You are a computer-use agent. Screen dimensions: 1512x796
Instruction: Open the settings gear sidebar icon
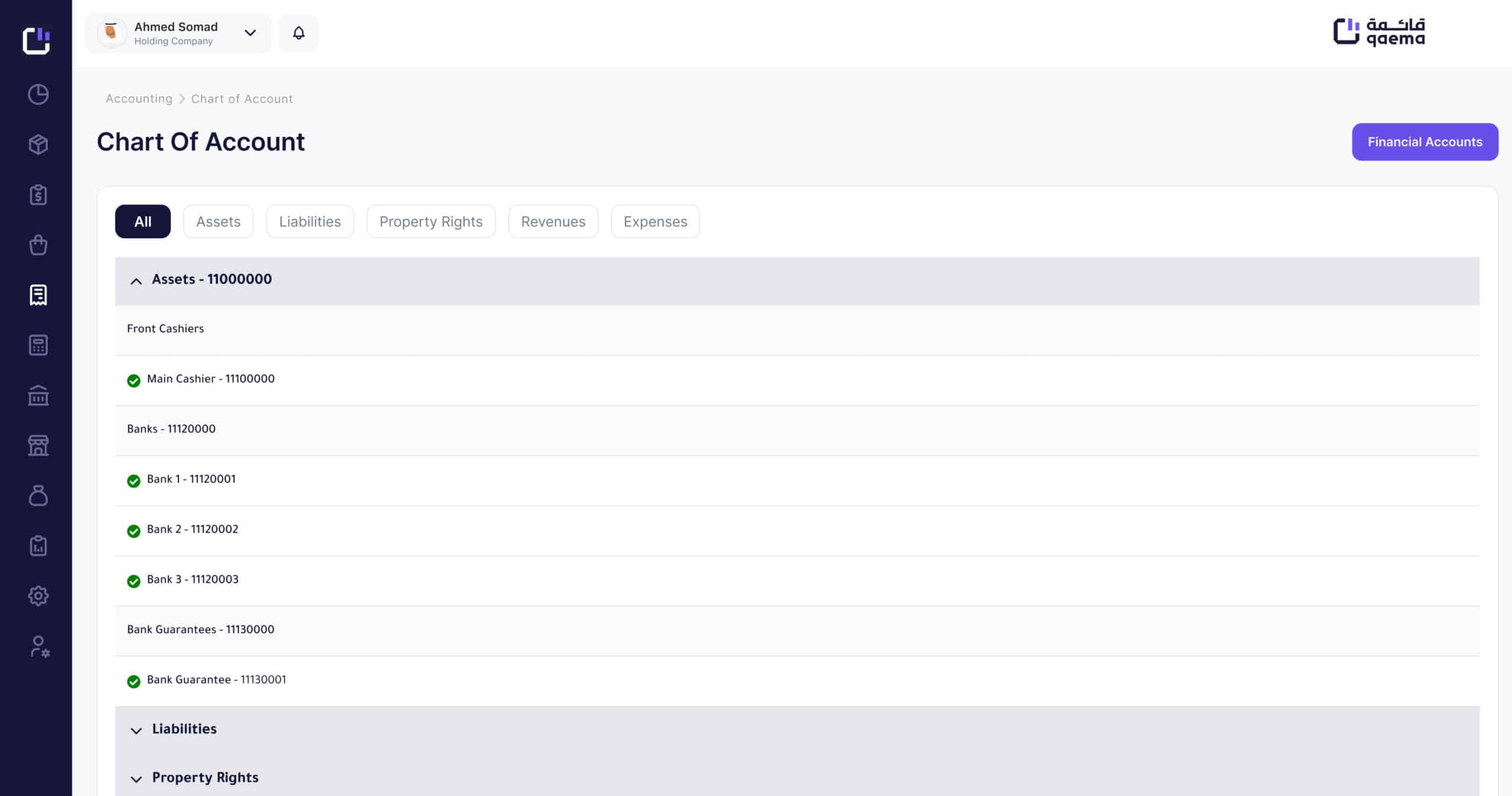[x=38, y=596]
